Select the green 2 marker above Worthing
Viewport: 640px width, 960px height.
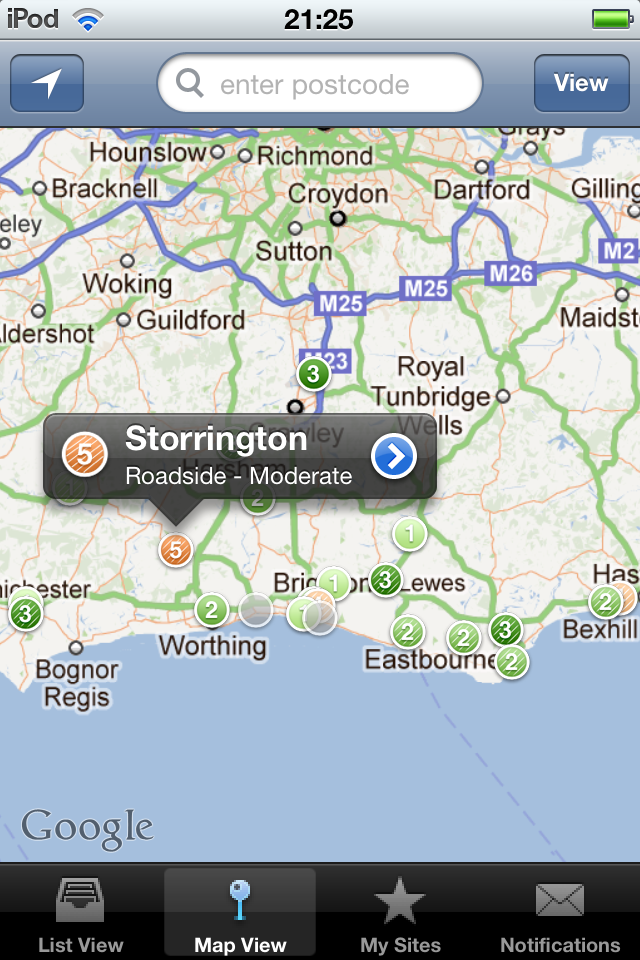[x=212, y=610]
